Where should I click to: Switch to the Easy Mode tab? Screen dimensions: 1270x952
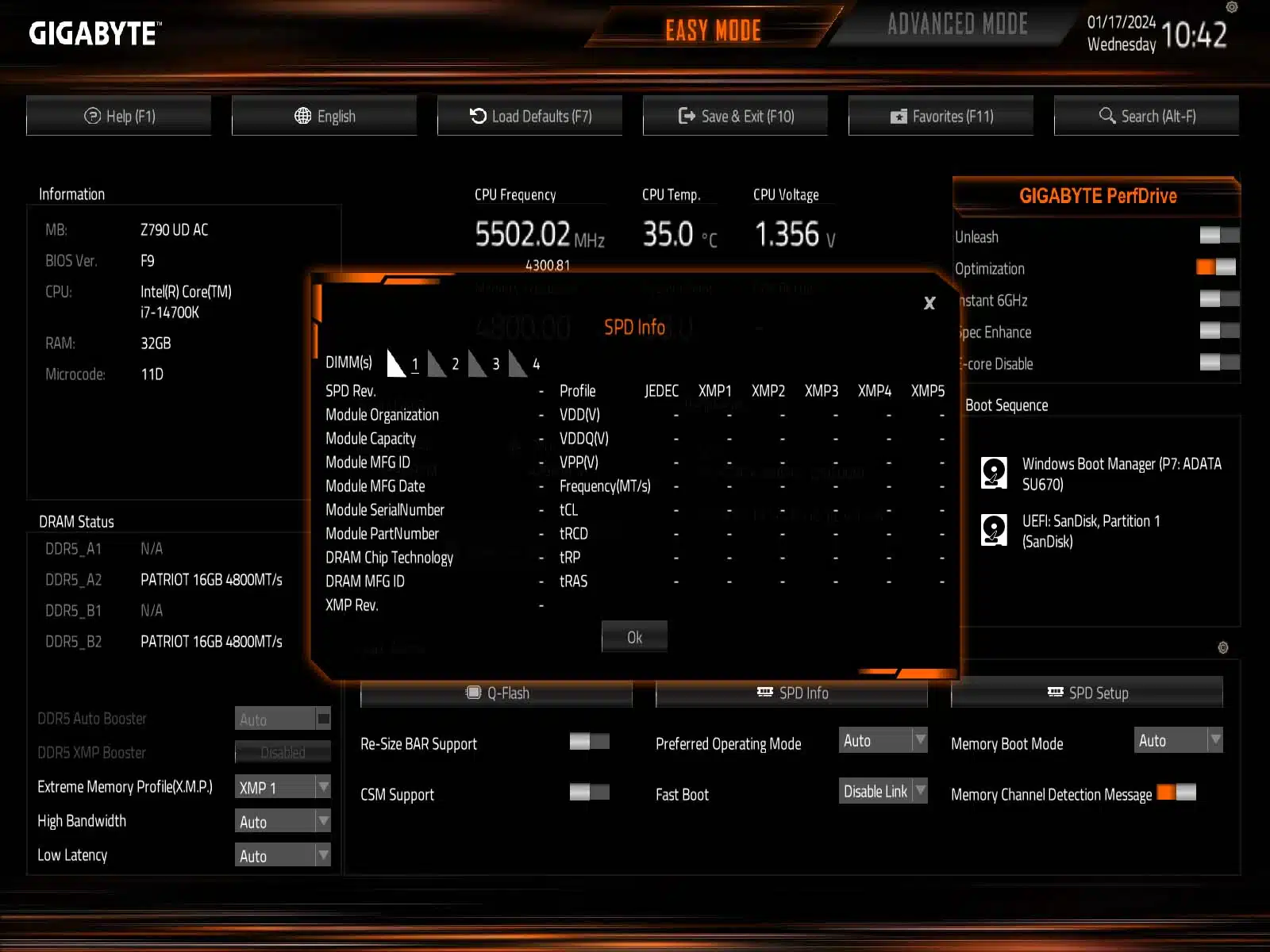click(713, 30)
